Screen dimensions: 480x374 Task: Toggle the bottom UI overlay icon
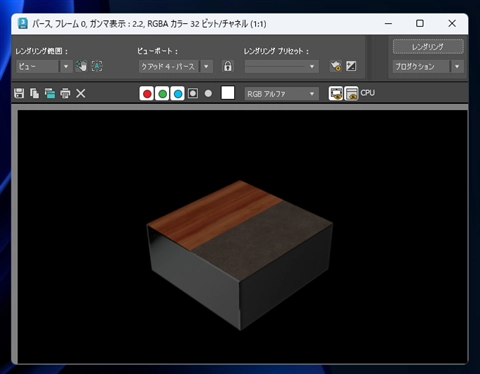pyautogui.click(x=351, y=93)
